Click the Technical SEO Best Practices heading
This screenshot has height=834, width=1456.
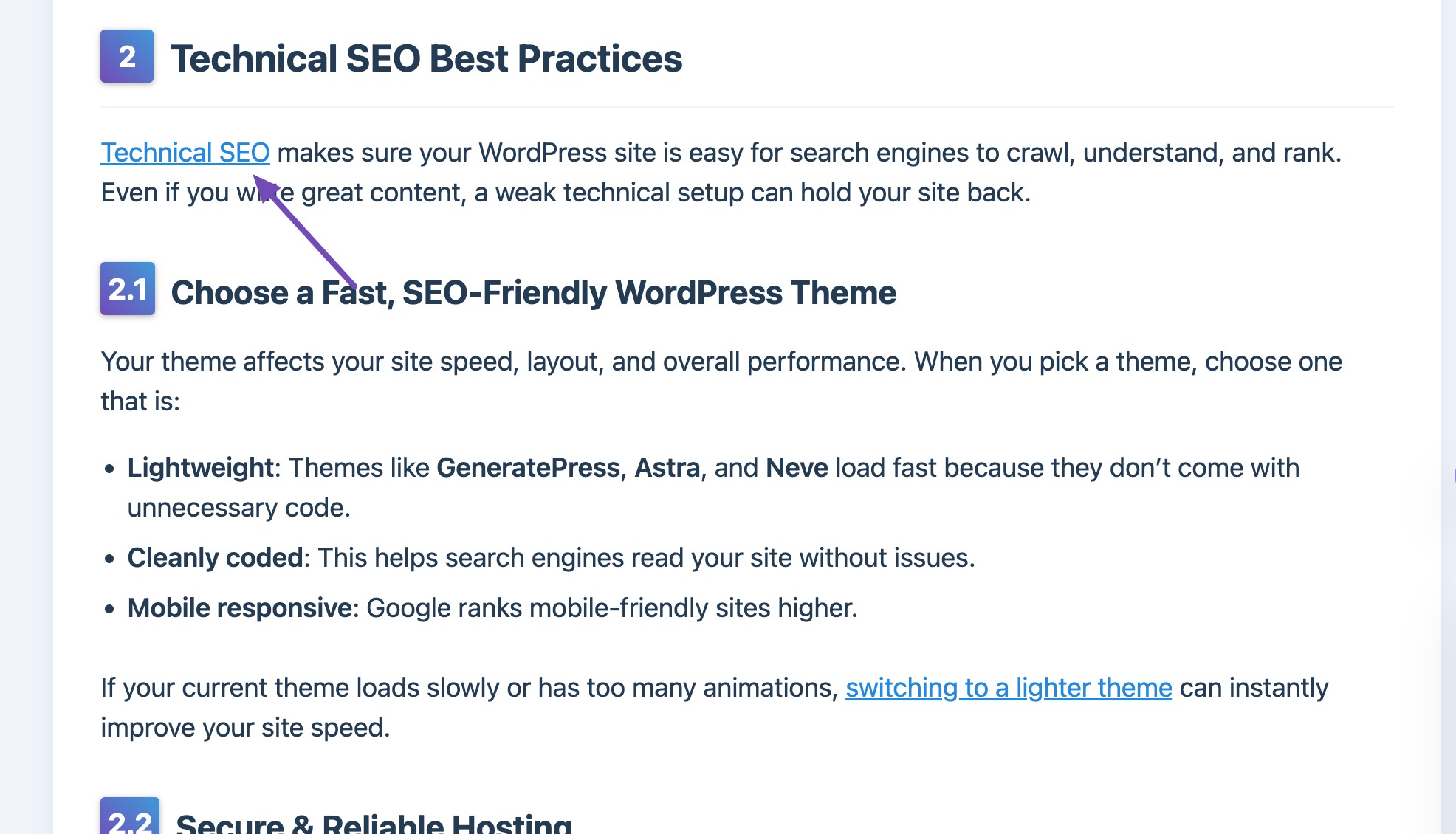tap(426, 58)
